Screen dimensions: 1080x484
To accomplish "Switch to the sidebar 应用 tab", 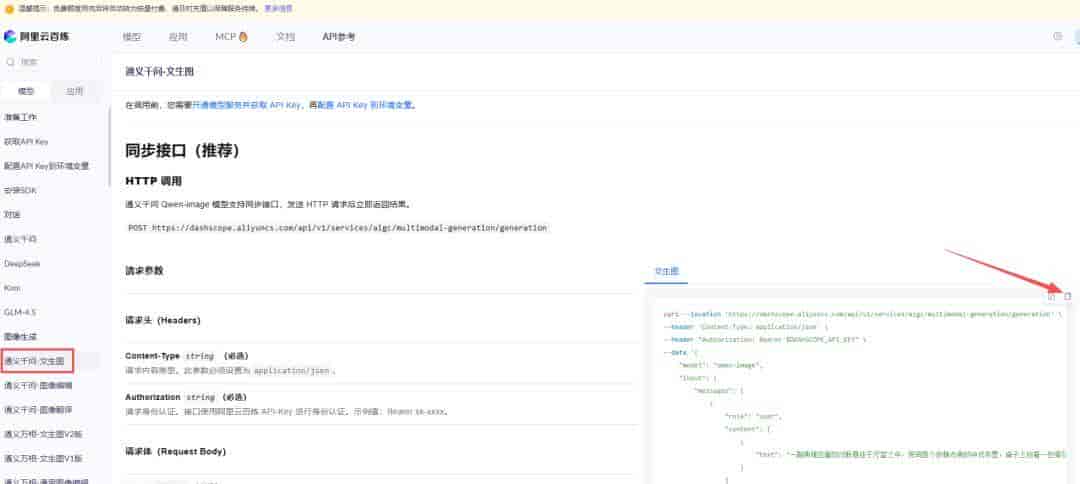I will 74,91.
